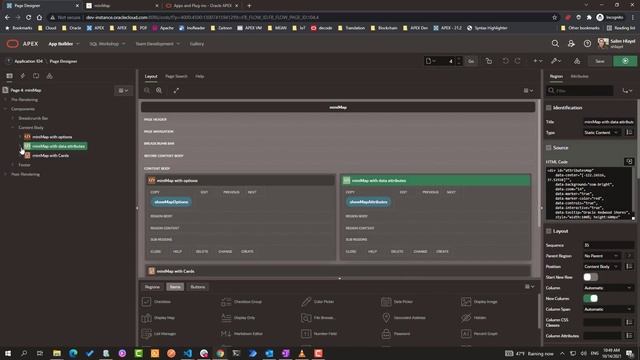Collapse the Layout section in properties
Image resolution: width=640 pixels, height=360 pixels.
[x=549, y=231]
